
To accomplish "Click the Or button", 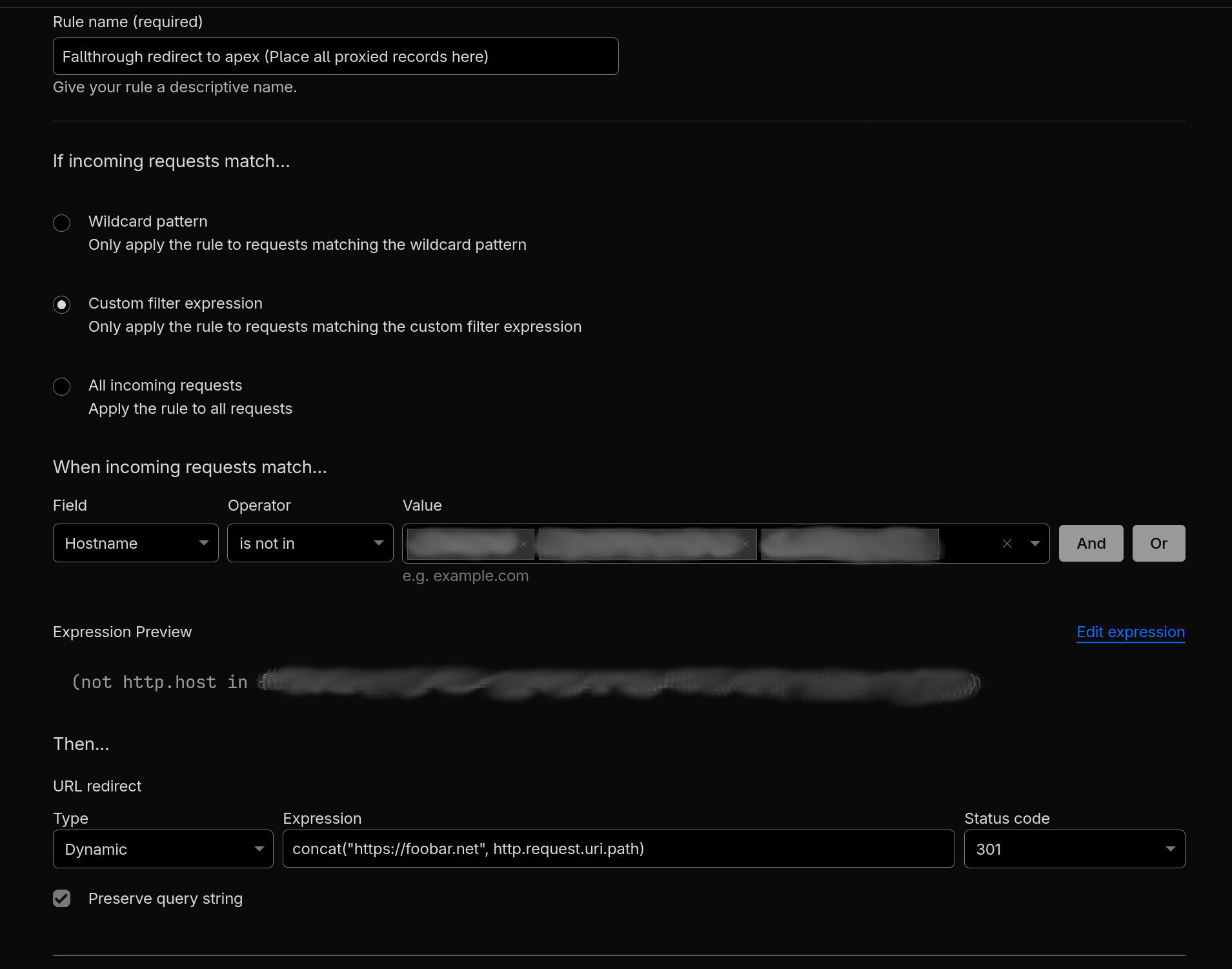I will tap(1159, 543).
